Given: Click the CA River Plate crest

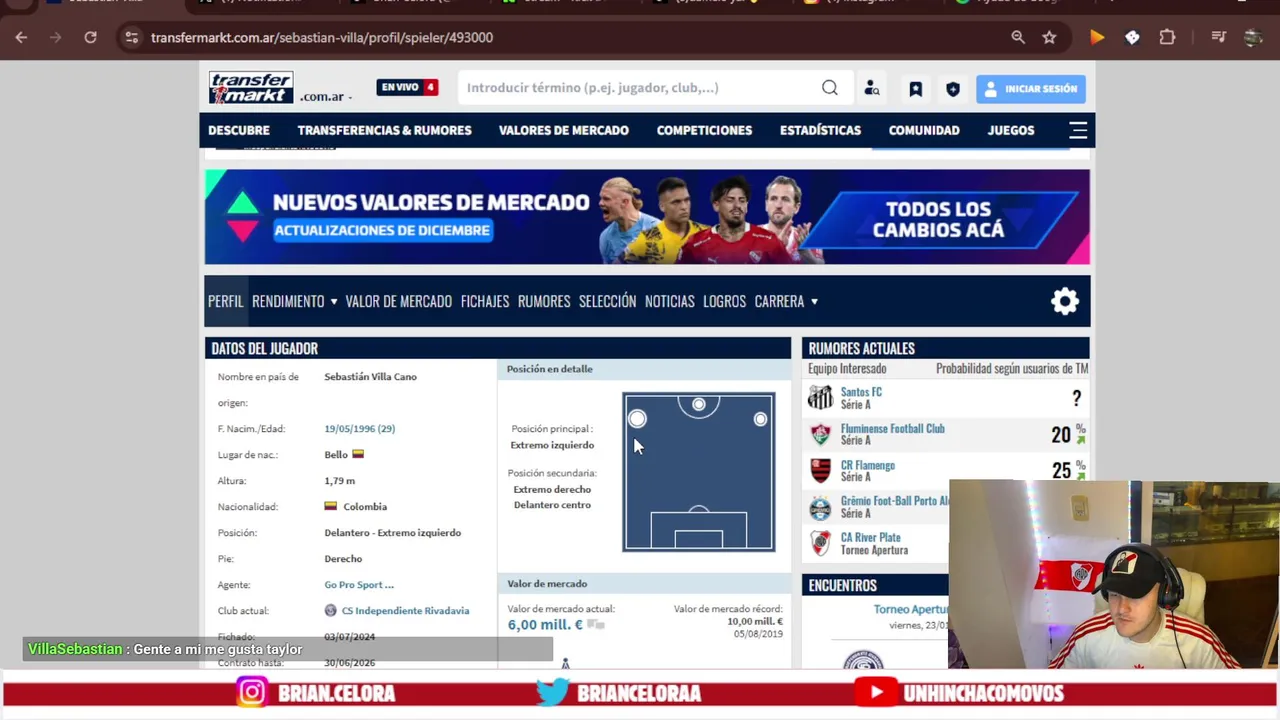Looking at the screenshot, I should 820,544.
